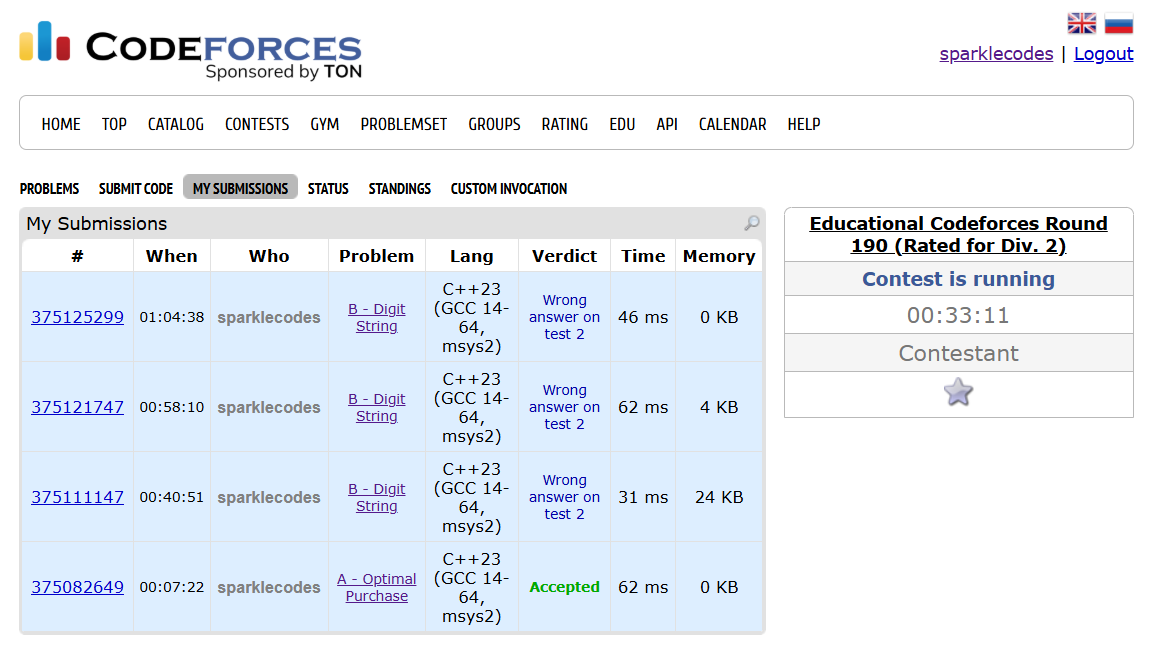The width and height of the screenshot is (1153, 665).
Task: Open the GROUPS menu item
Action: click(494, 124)
